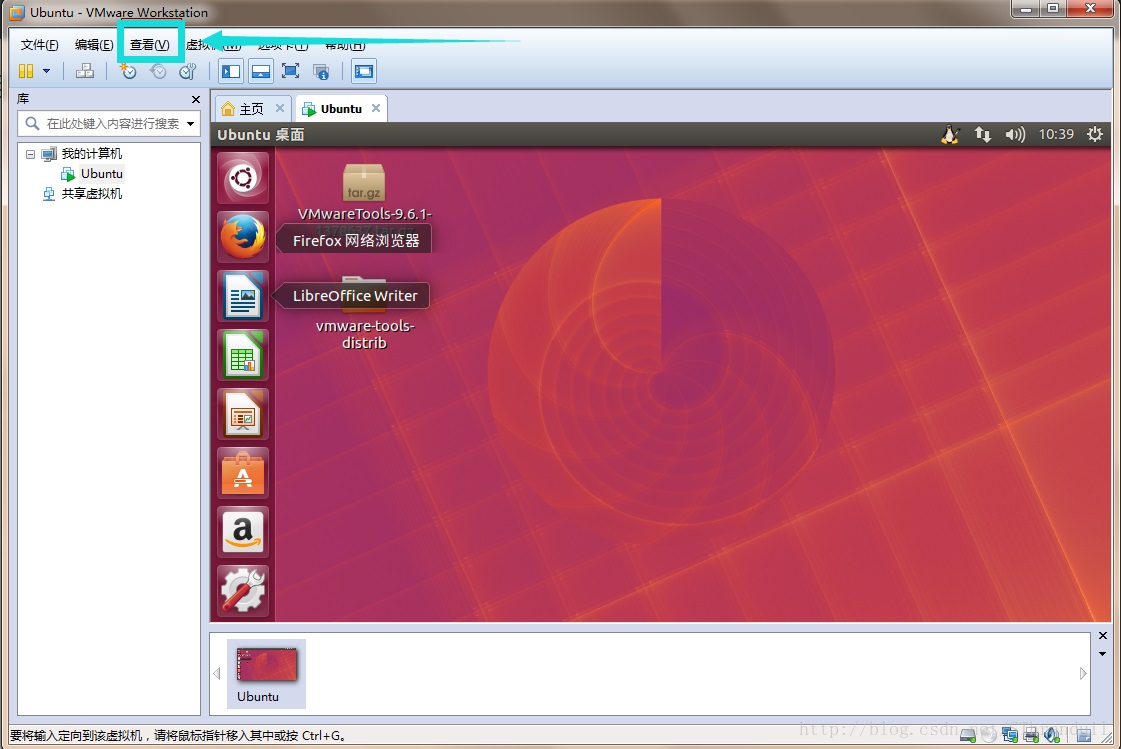Image resolution: width=1121 pixels, height=749 pixels.
Task: Switch to the 主页 tab
Action: (247, 108)
